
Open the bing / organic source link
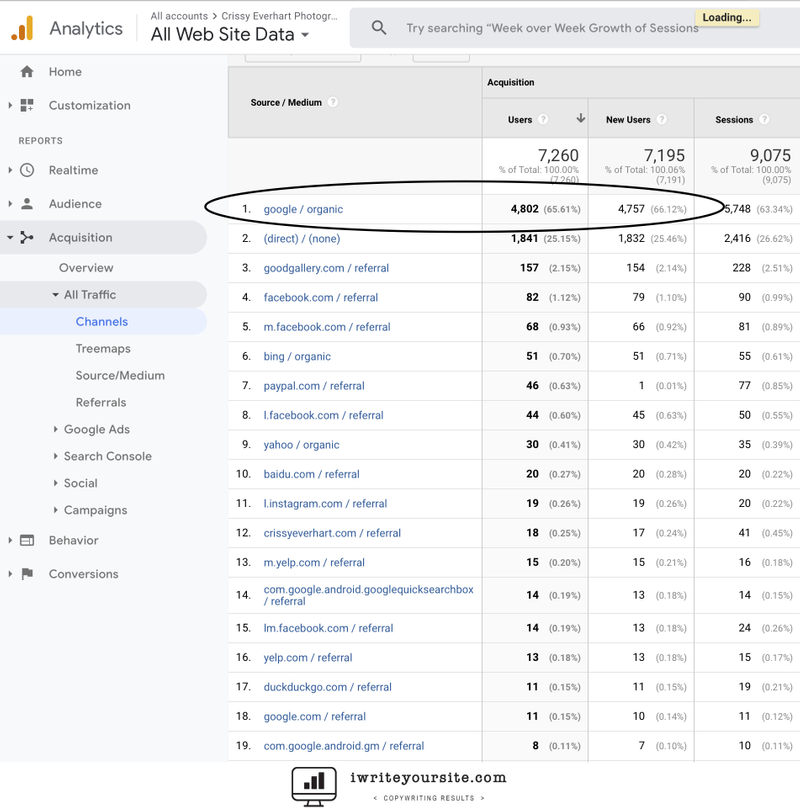pos(297,357)
